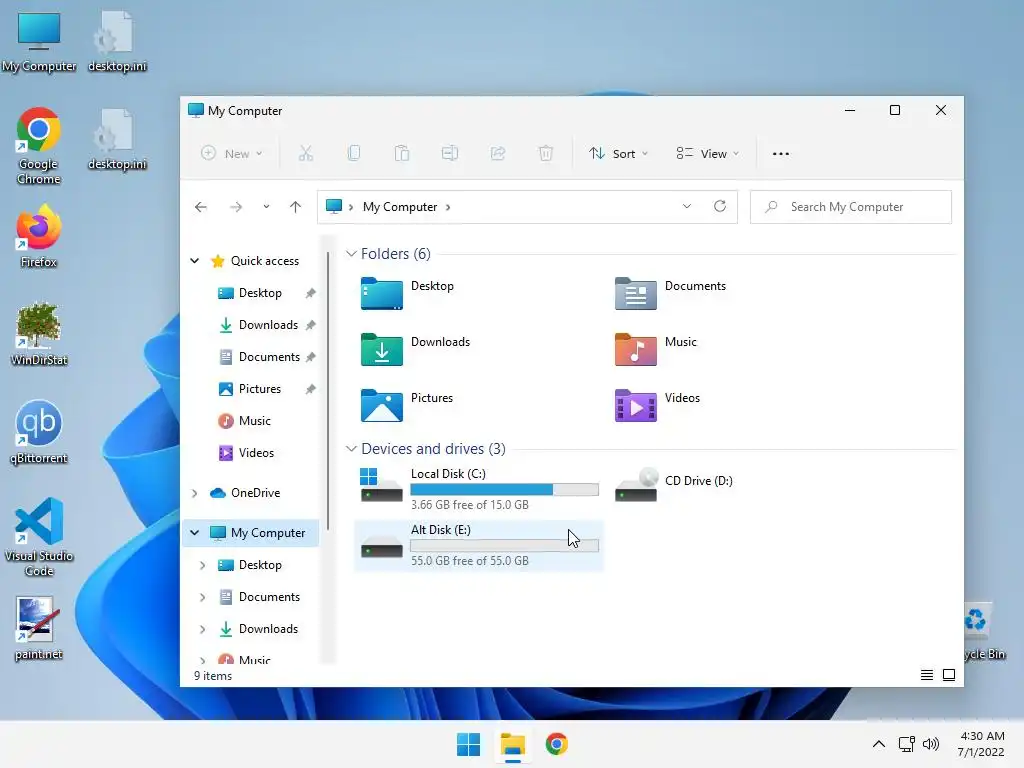Switch to details view icon in status bar
1024x768 pixels.
click(x=927, y=675)
